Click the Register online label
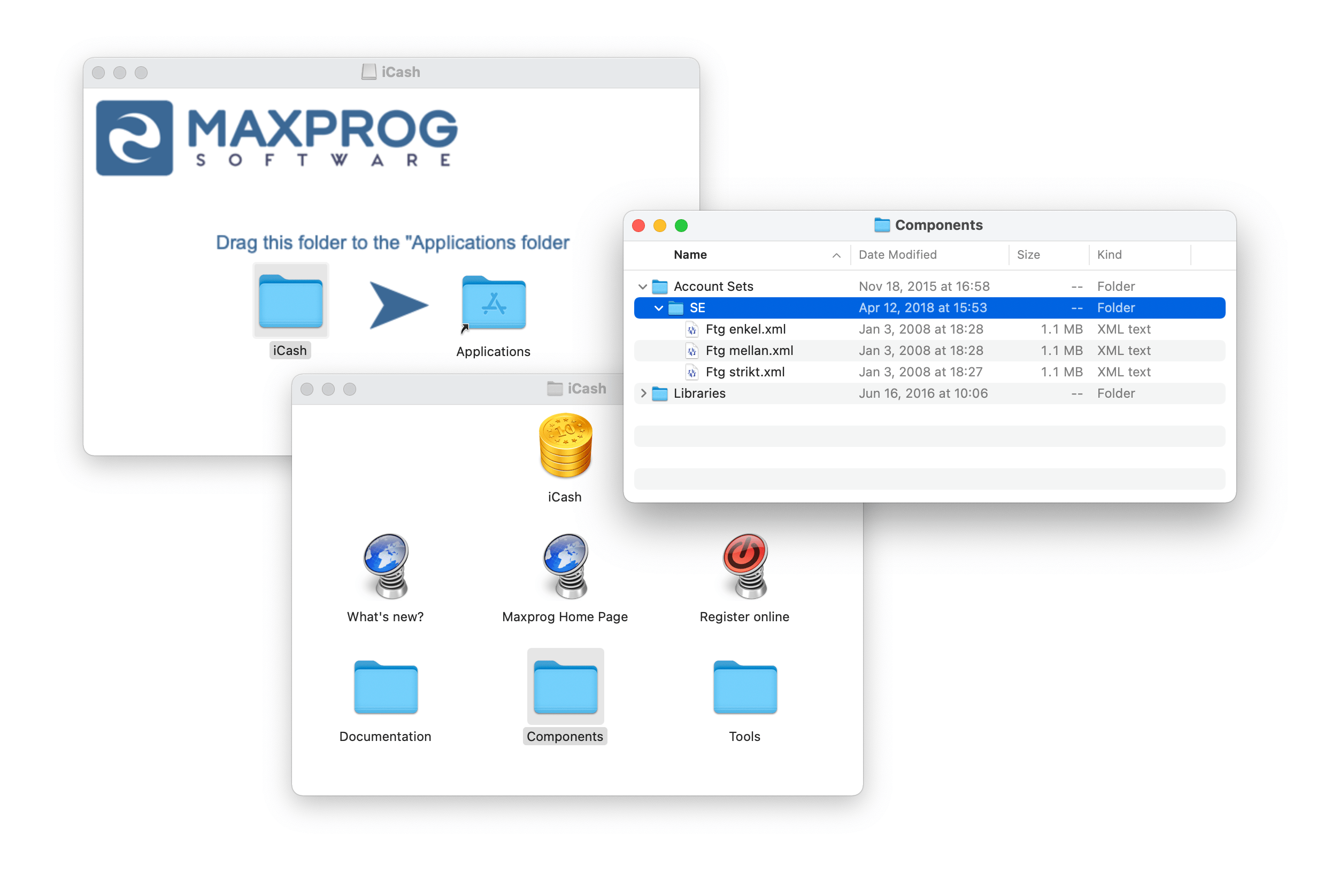The width and height of the screenshot is (1339, 896). tap(744, 616)
